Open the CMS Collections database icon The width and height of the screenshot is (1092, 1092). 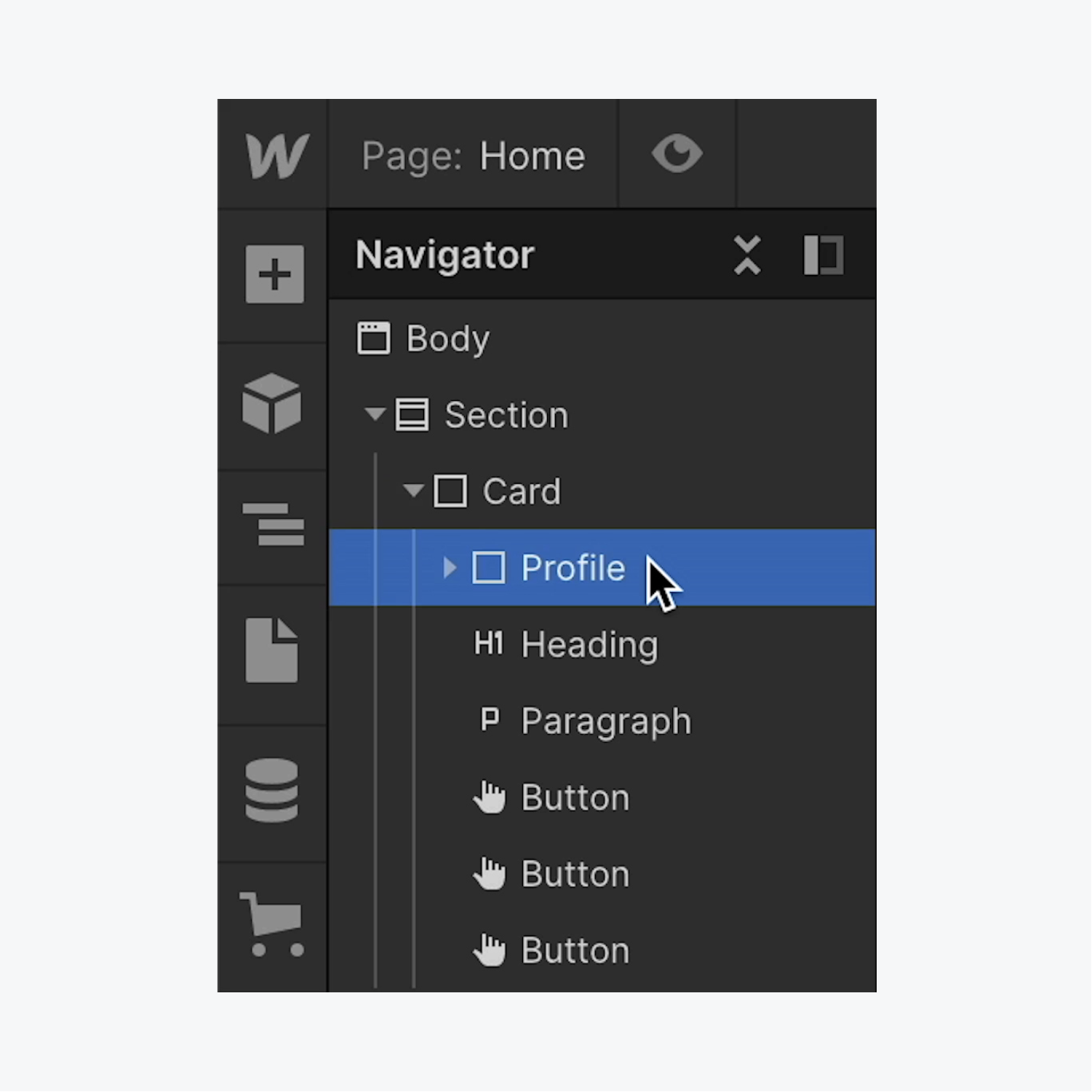point(271,790)
